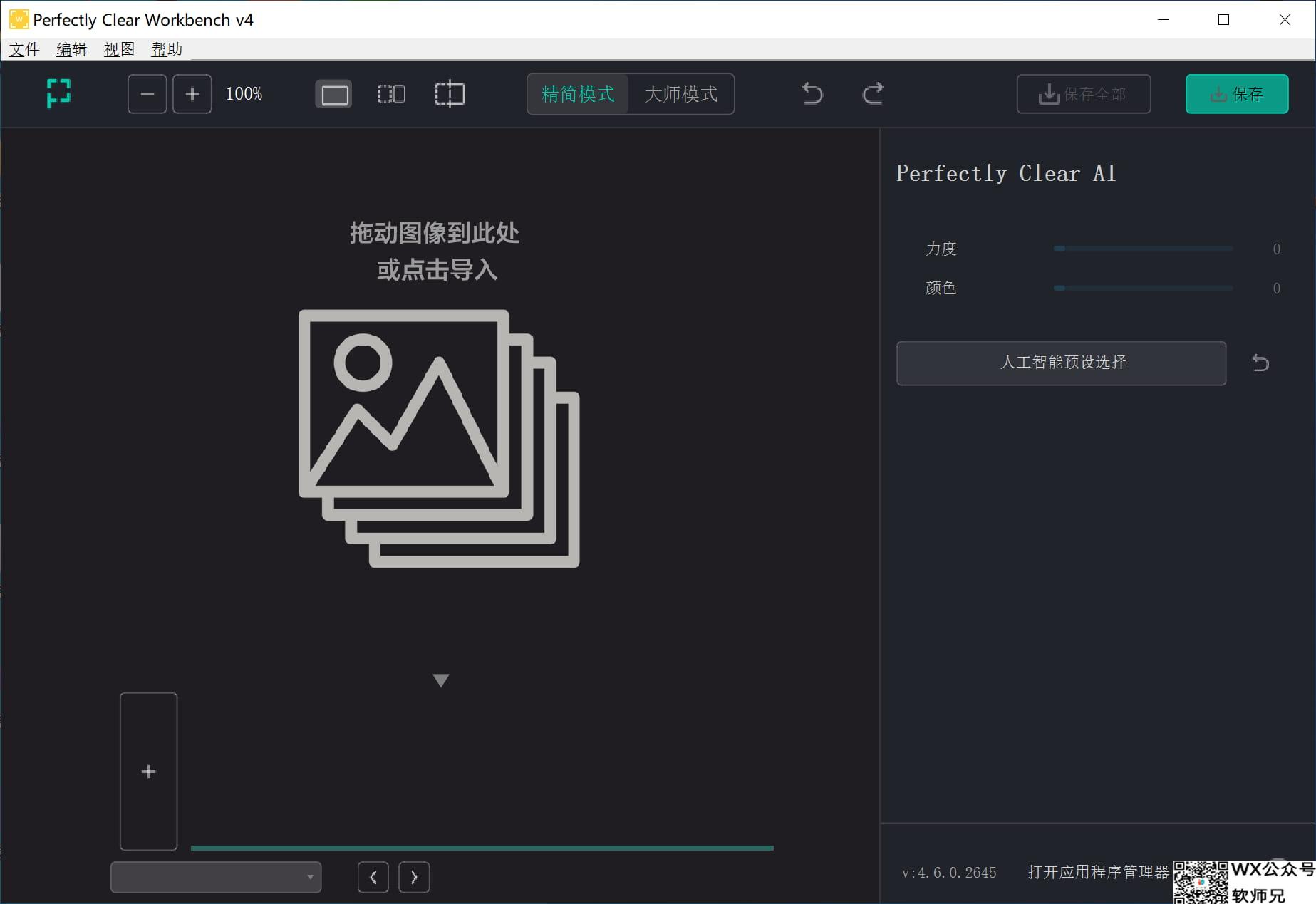The image size is (1316, 904).
Task: Maximize the Perfectly Clear Workbench window
Action: 1223,19
